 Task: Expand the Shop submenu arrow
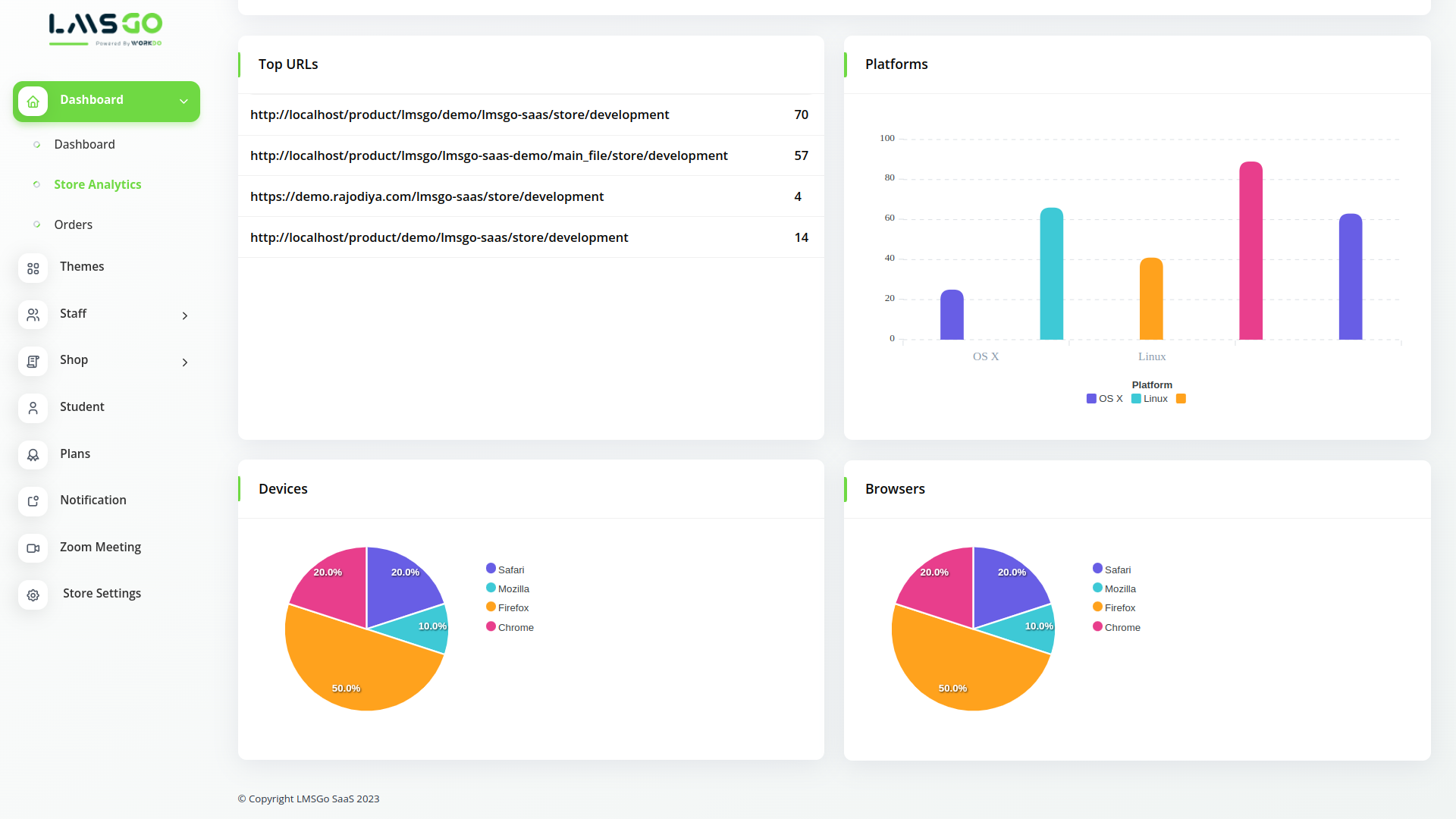tap(184, 362)
